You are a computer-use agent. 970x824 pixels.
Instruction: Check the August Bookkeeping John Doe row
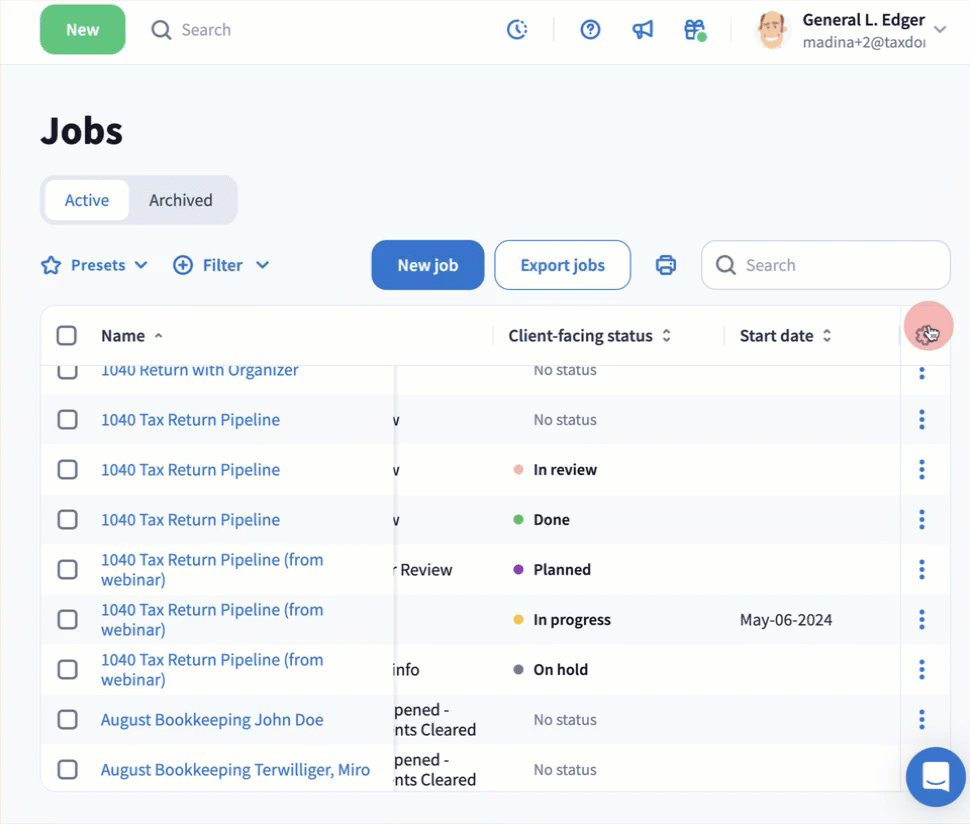(x=67, y=720)
